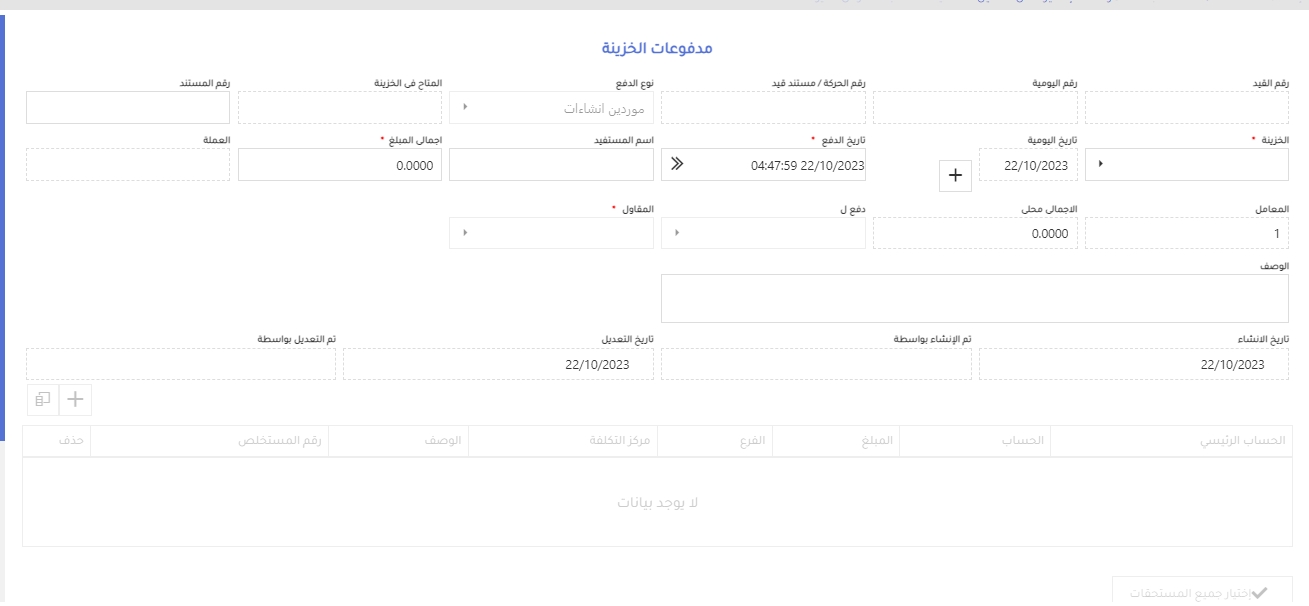
Task: Click the تاريخ الدفع date-time field
Action: (775, 165)
